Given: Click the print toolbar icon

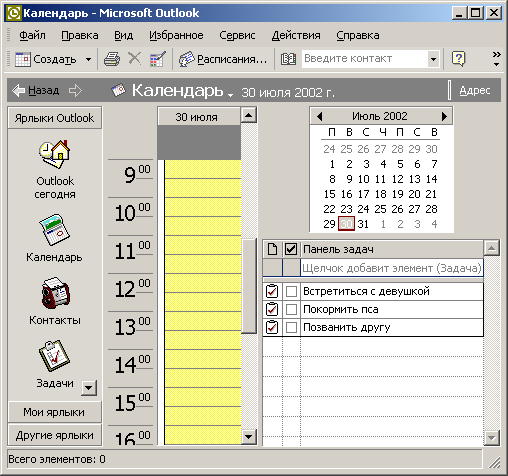Looking at the screenshot, I should (112, 59).
